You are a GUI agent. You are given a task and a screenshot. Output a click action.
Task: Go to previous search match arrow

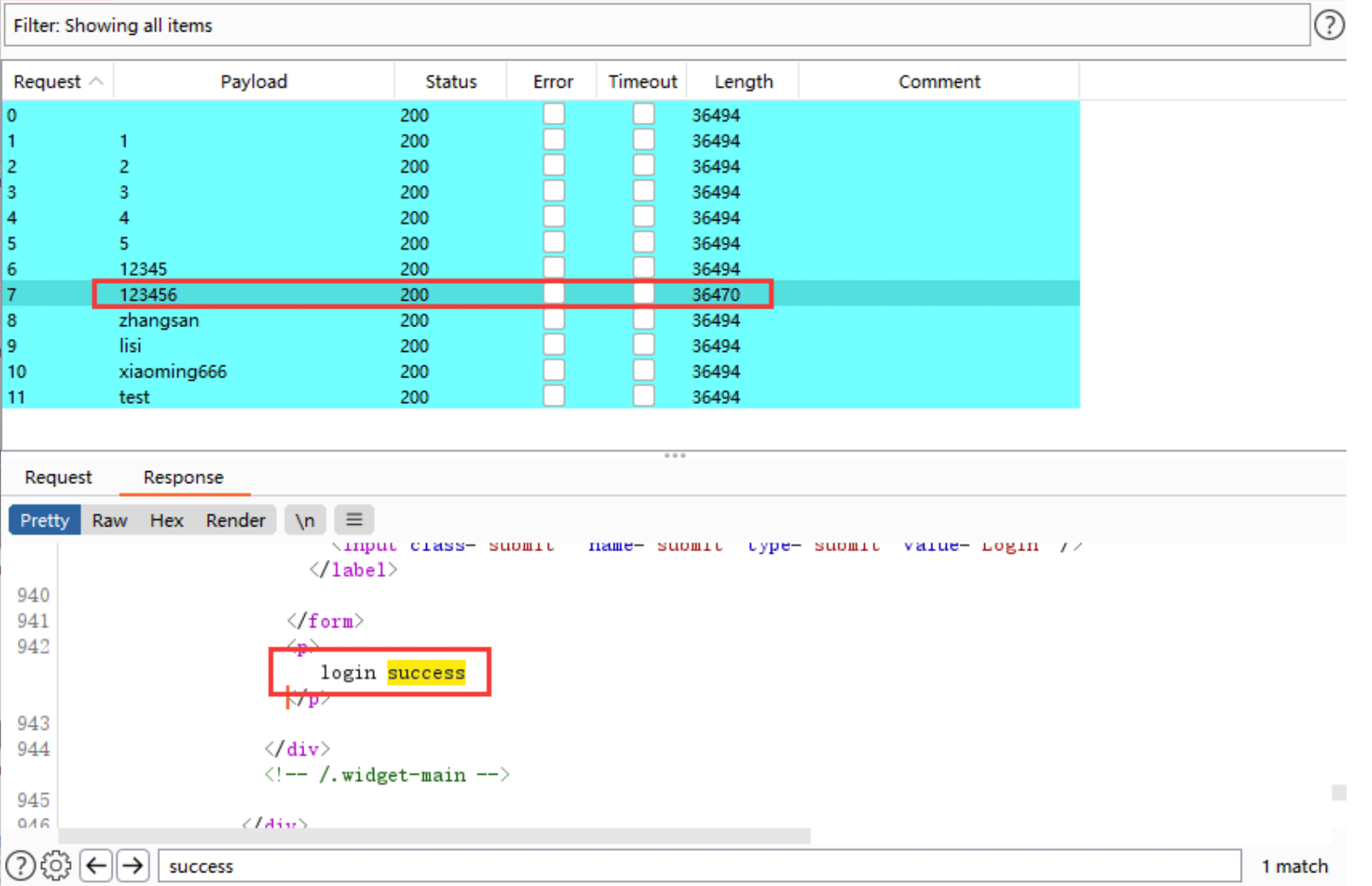(96, 866)
